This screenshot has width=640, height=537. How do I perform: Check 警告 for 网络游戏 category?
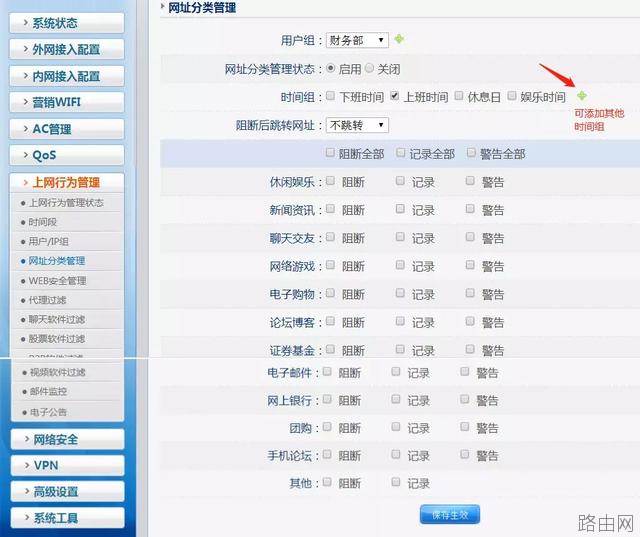click(x=470, y=265)
